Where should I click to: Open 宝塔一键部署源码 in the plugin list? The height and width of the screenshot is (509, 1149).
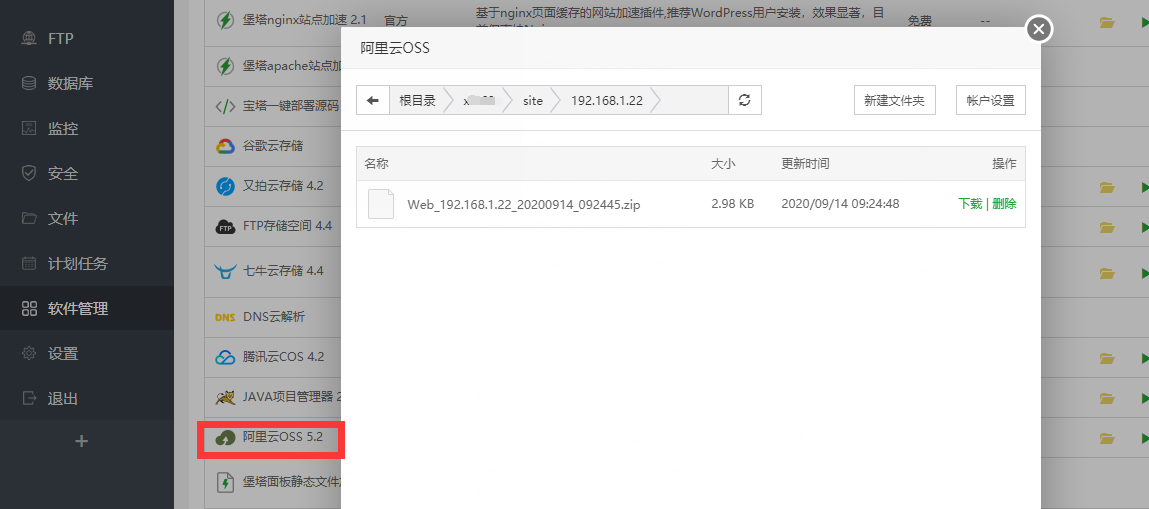click(x=290, y=105)
